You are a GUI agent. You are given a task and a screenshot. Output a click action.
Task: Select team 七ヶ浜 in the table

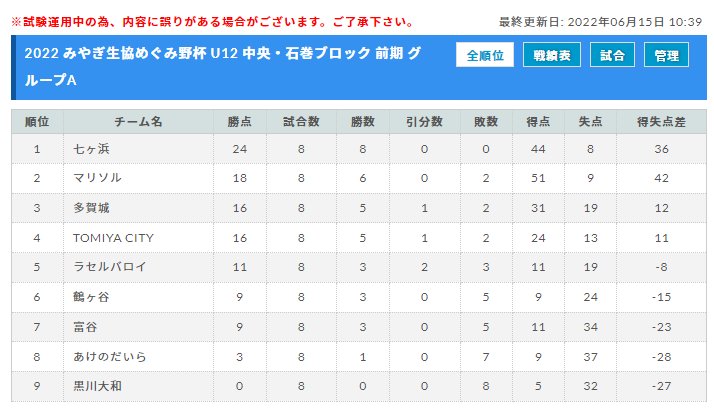[92, 149]
